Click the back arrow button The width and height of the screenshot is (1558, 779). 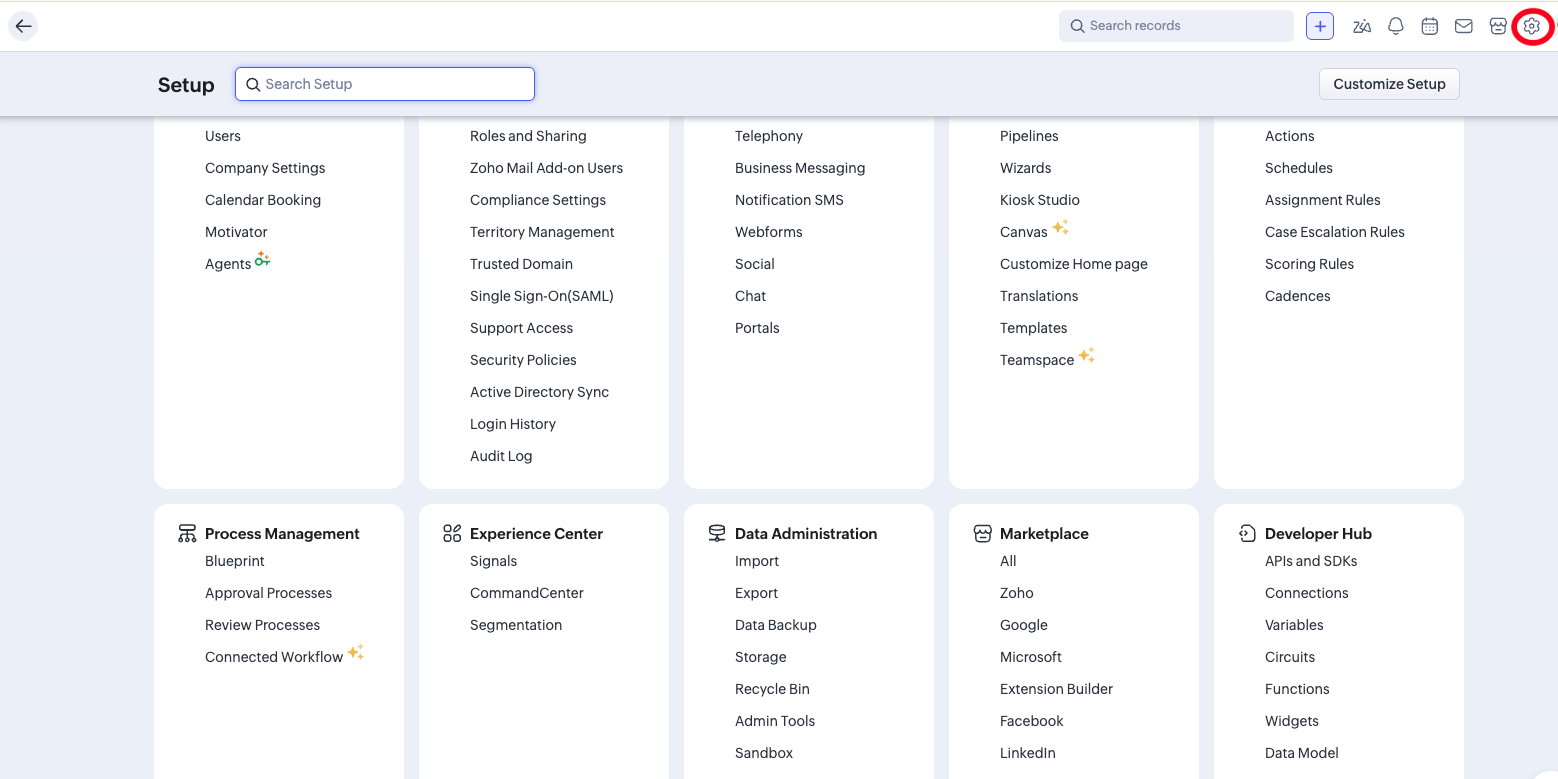click(x=23, y=26)
